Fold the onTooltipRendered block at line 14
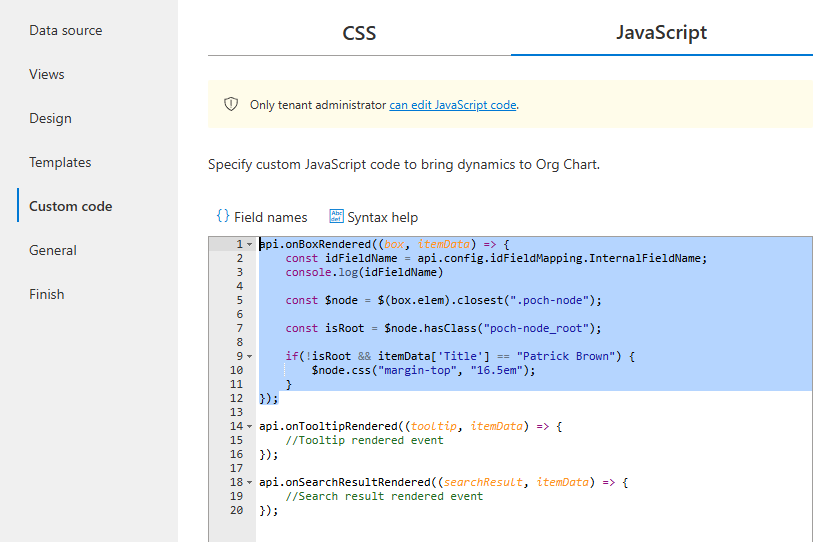 point(249,426)
